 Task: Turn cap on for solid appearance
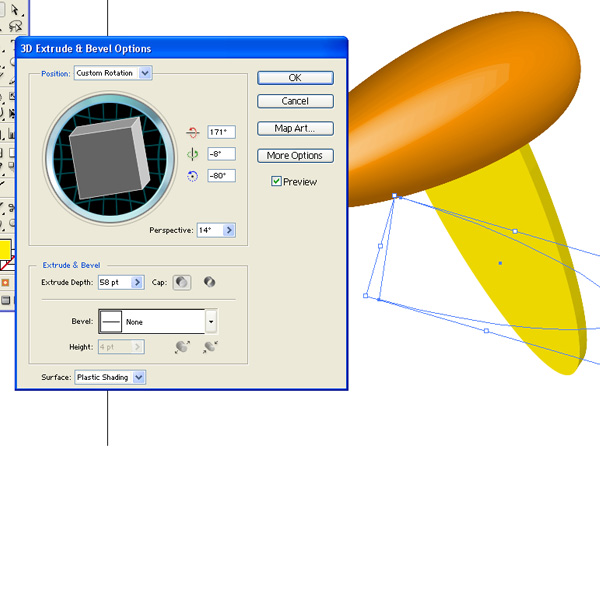pos(182,282)
